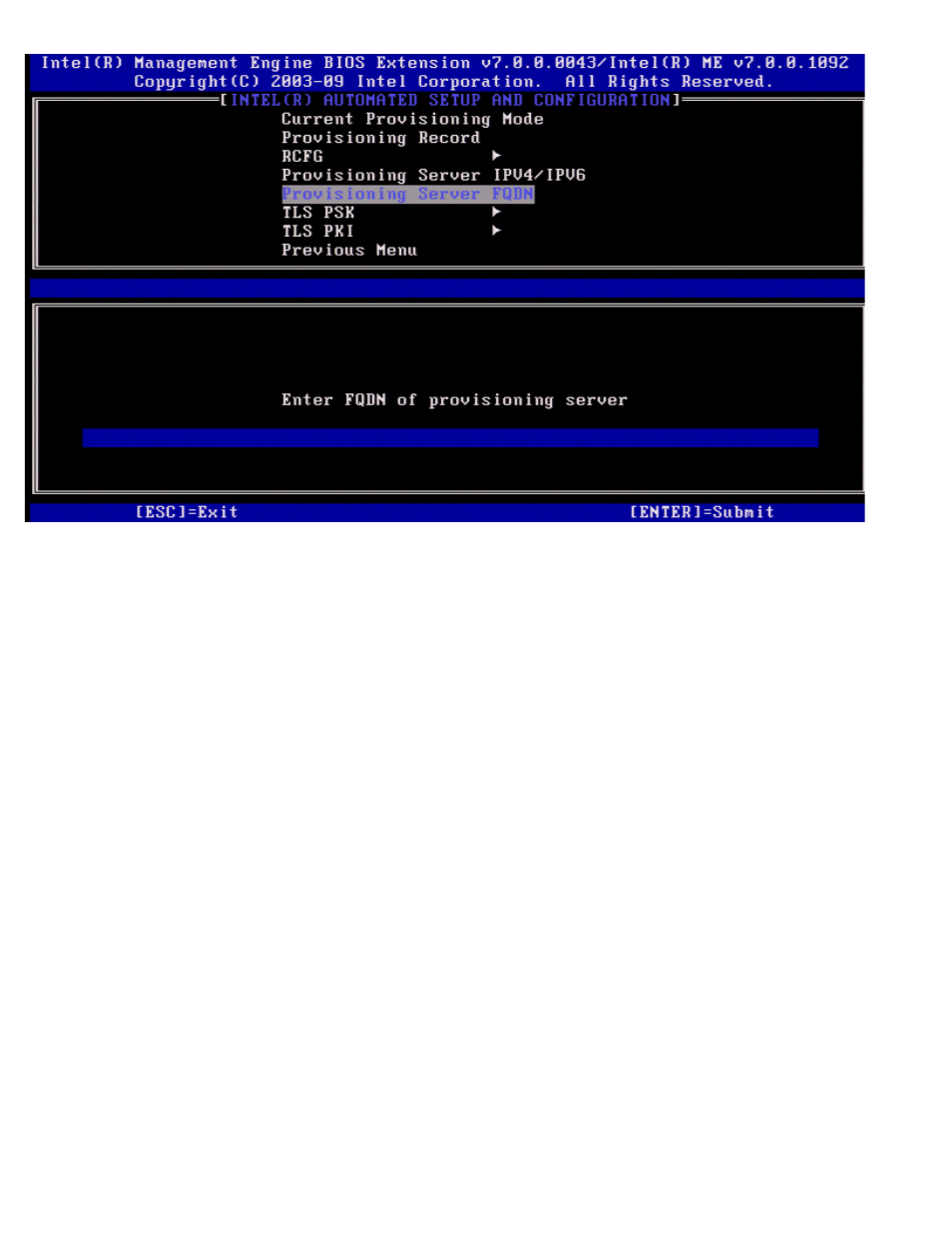
Task: Click the Intel Corporation copyright line
Action: (x=454, y=82)
